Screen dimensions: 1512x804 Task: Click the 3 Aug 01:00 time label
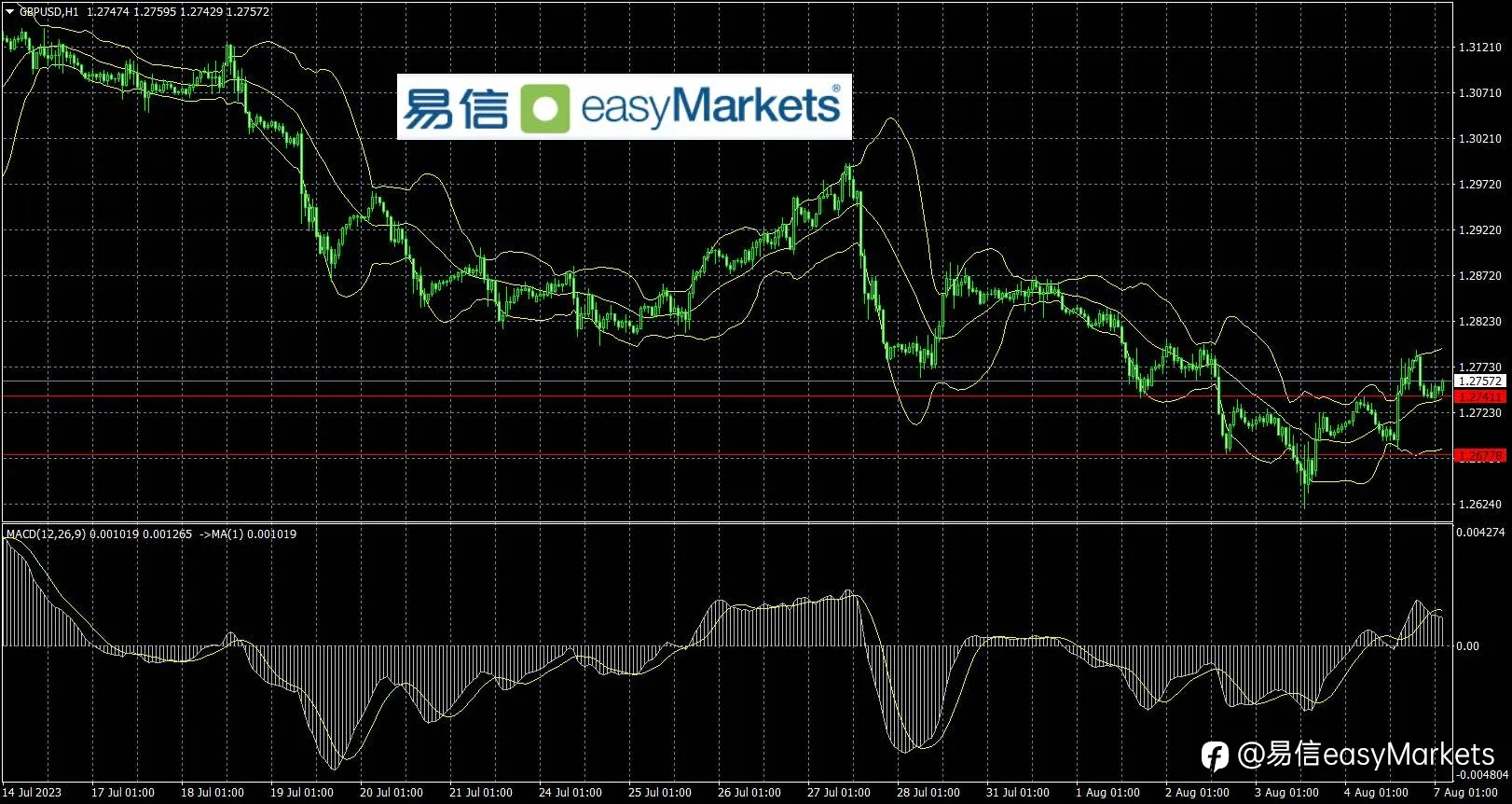[x=1286, y=793]
